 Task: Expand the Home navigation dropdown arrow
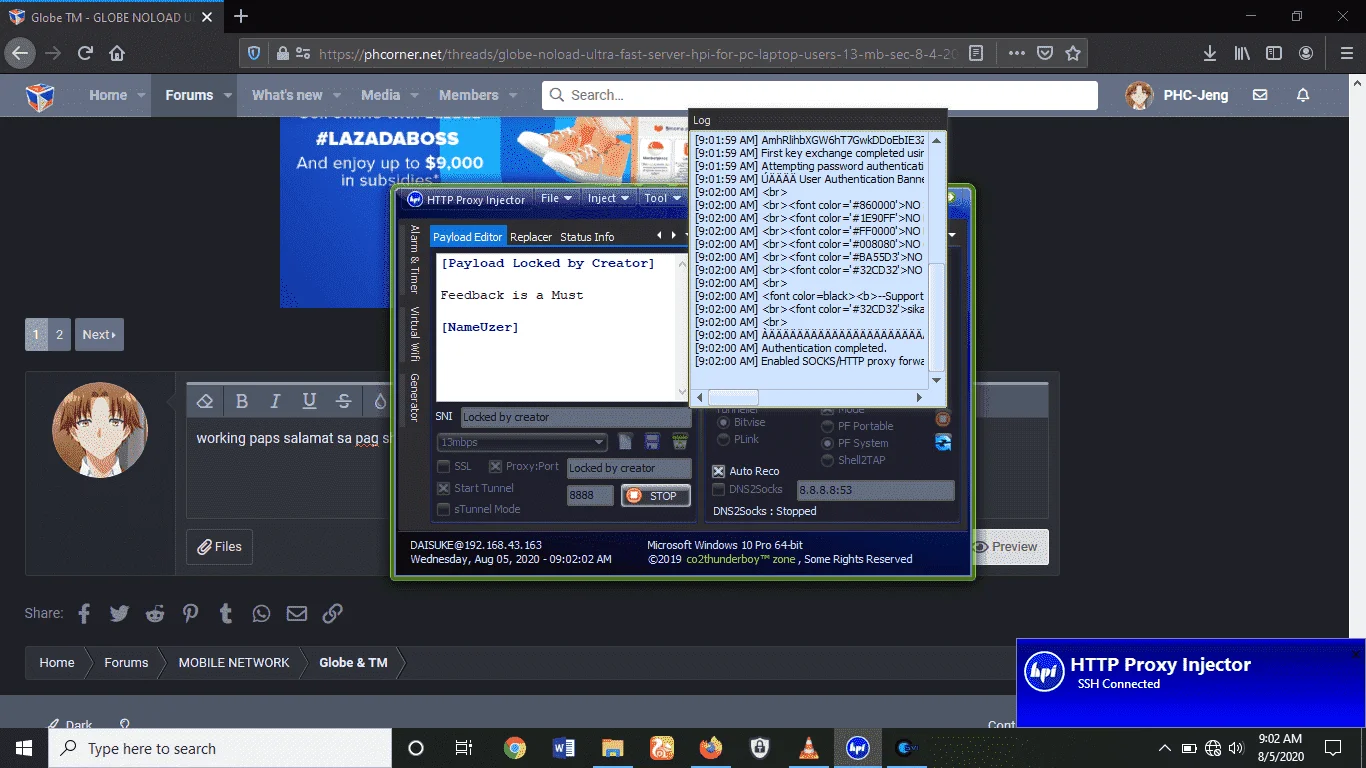142,96
